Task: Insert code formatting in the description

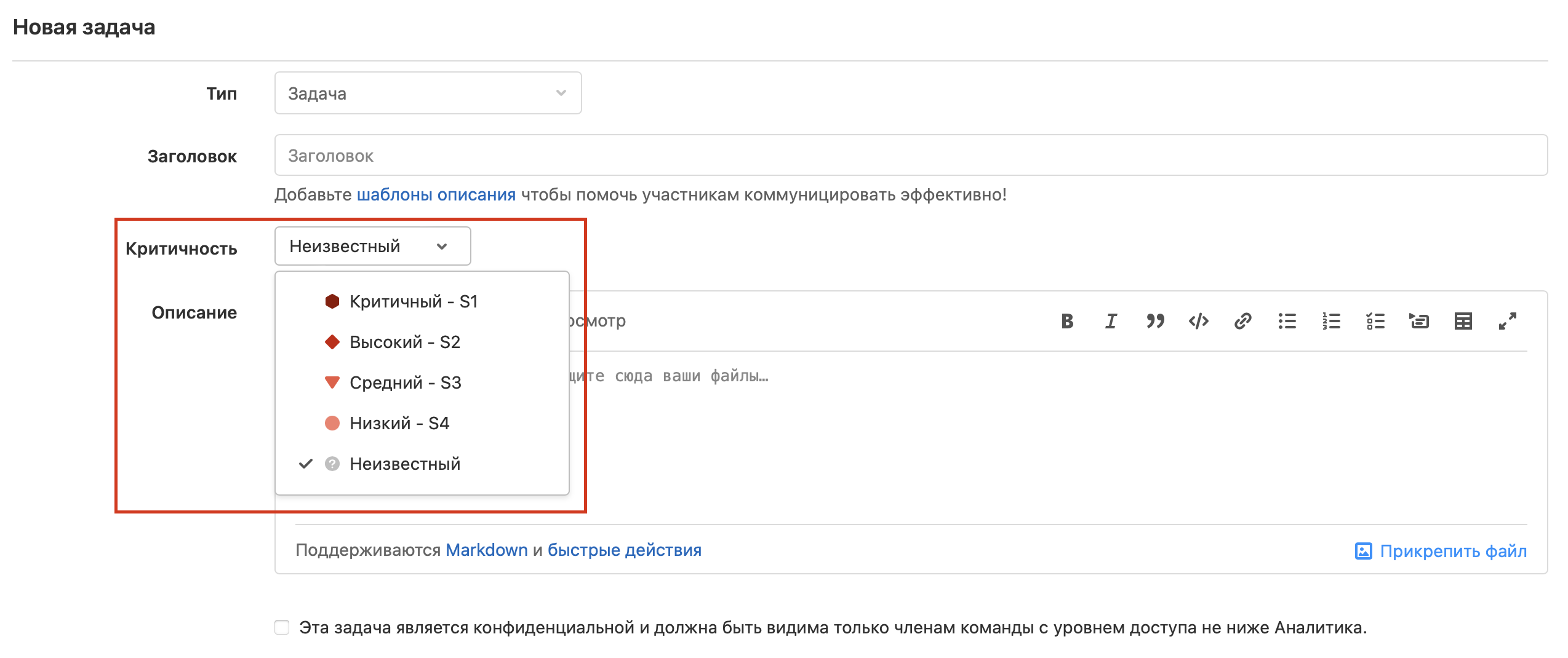Action: [x=1199, y=321]
